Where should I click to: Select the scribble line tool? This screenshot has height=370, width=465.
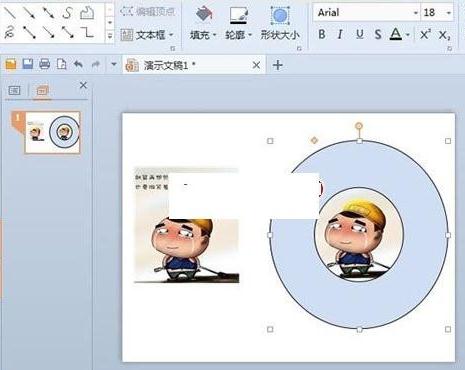pos(10,33)
